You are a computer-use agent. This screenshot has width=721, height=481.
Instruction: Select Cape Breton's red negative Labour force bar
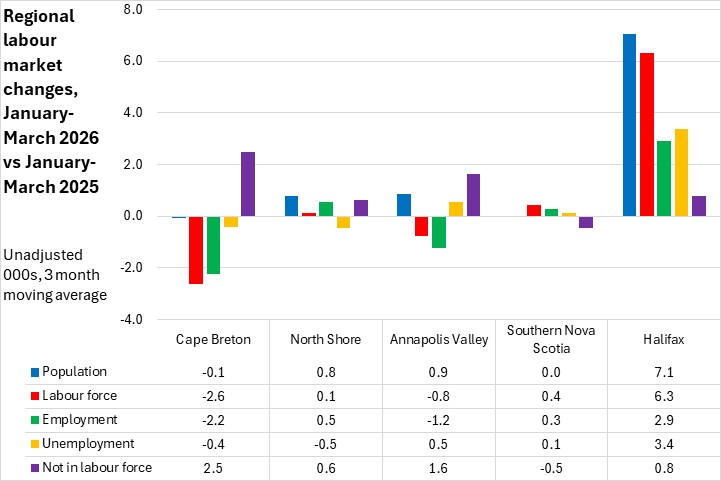196,250
